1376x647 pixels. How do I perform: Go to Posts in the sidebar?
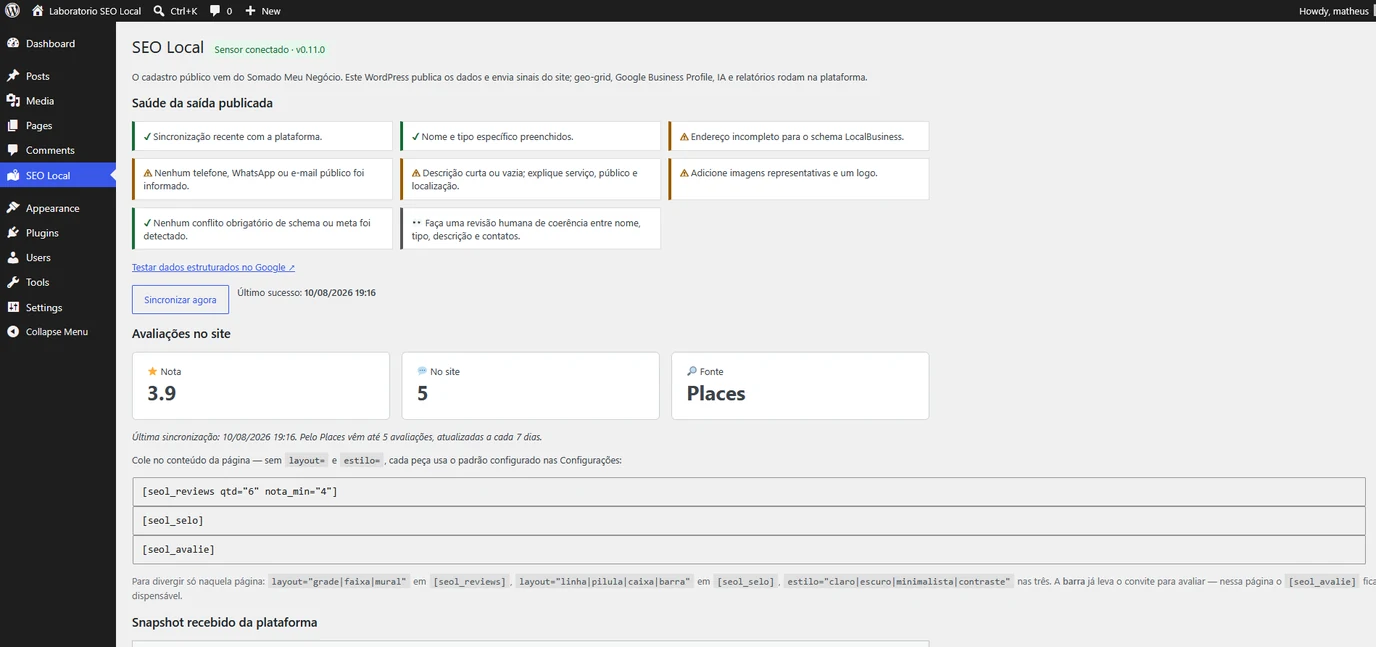[x=58, y=76]
